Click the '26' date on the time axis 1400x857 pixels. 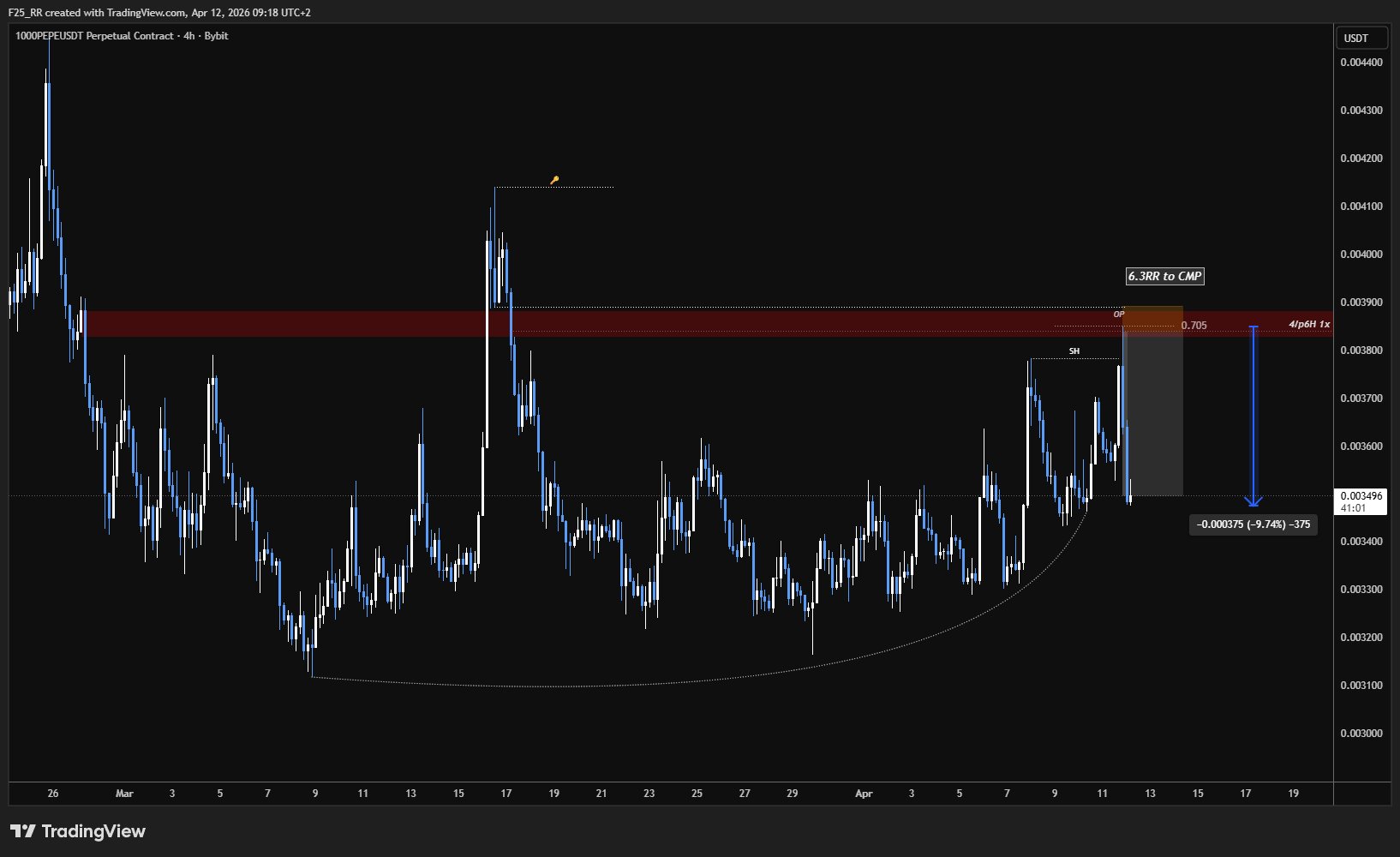[53, 794]
